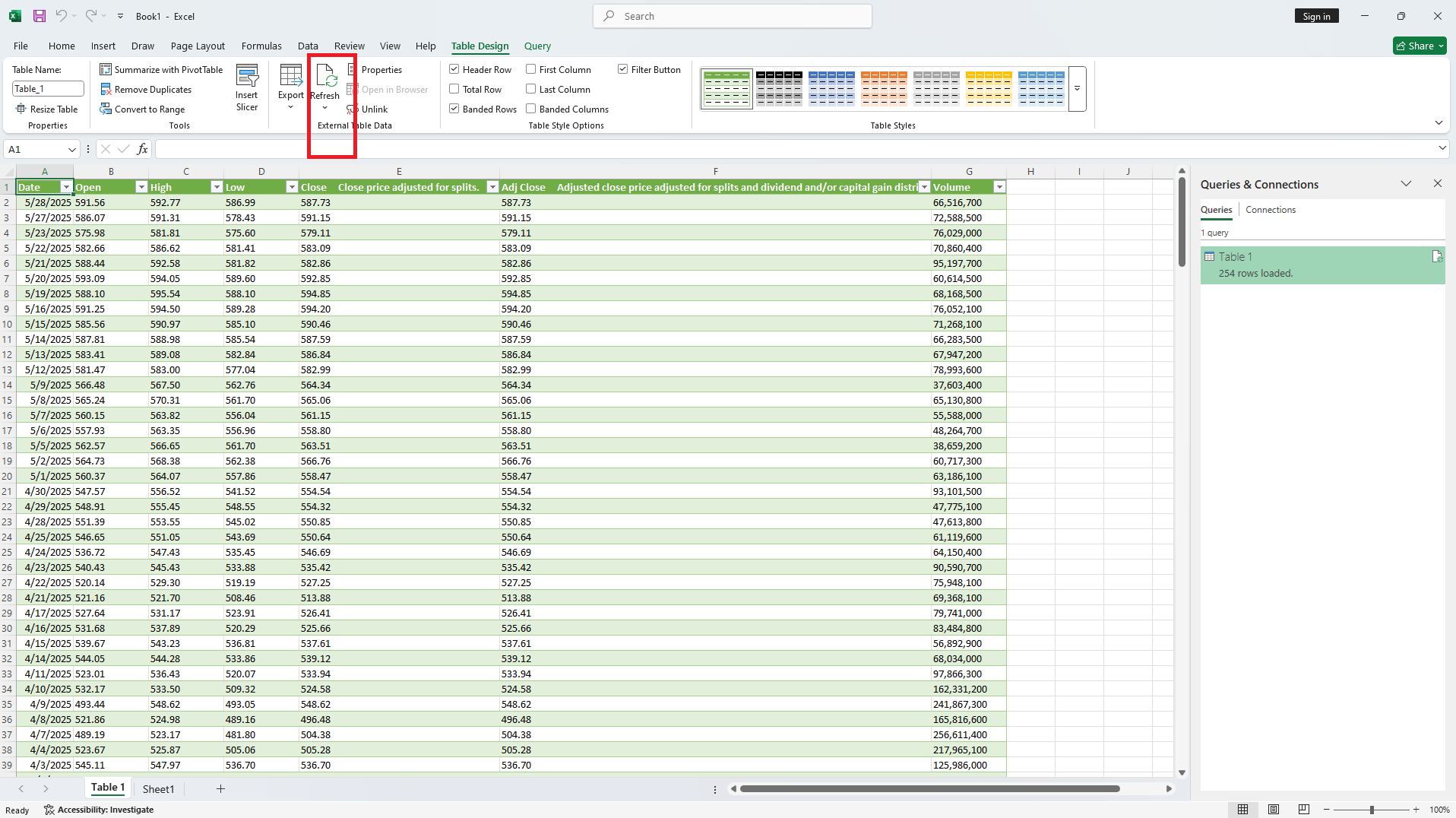Screen dimensions: 1456x818
Task: Enable the First Column checkbox
Action: (x=531, y=69)
